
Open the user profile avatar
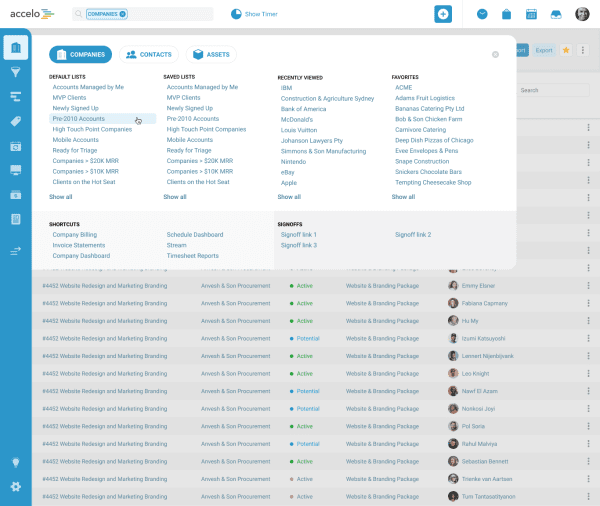click(582, 14)
